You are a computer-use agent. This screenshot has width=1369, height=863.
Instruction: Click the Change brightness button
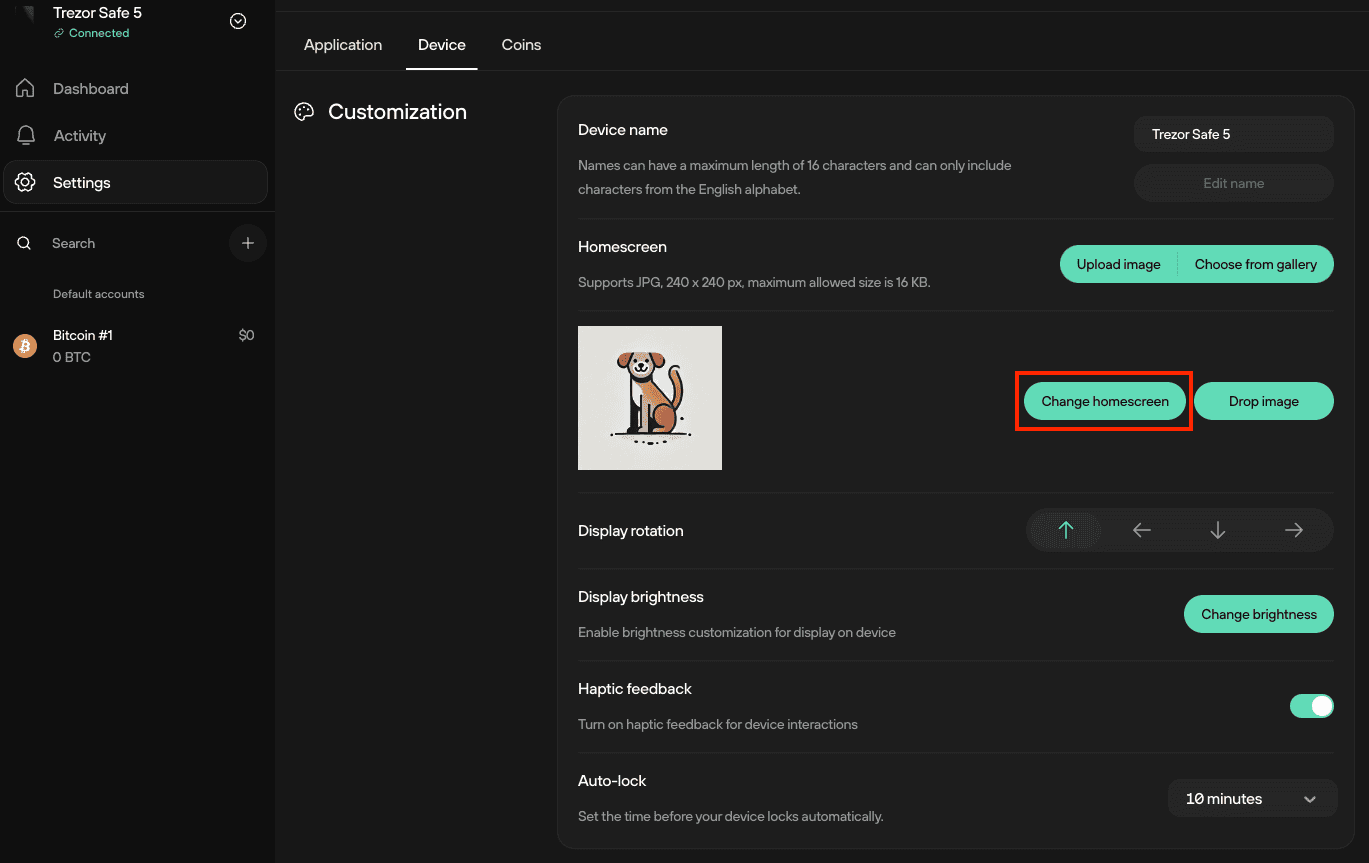(1258, 614)
